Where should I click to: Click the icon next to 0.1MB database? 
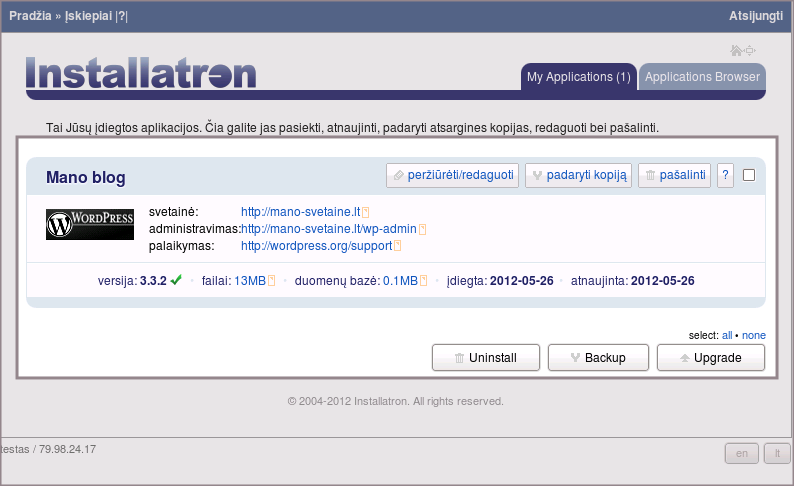(422, 281)
